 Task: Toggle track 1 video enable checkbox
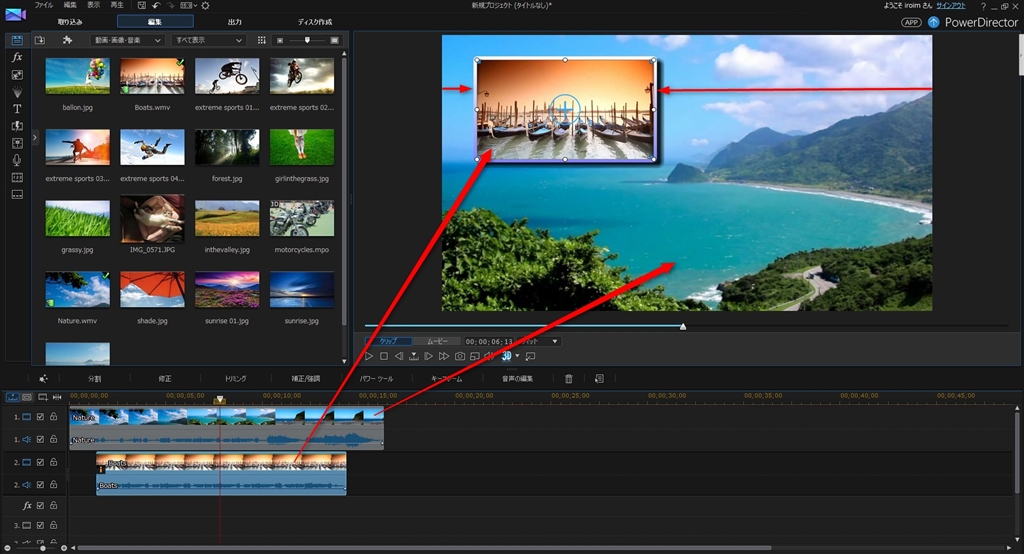[40, 417]
